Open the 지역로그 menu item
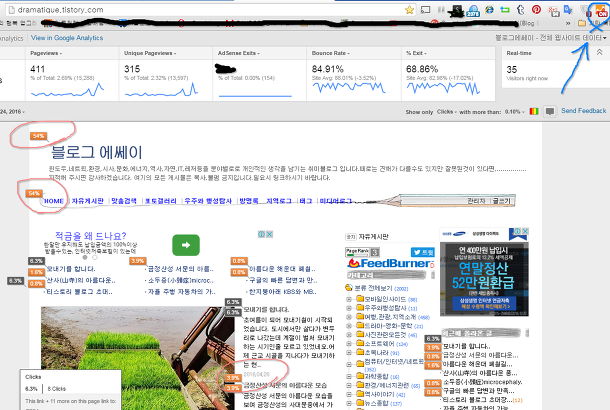This screenshot has width=610, height=410. (x=279, y=201)
